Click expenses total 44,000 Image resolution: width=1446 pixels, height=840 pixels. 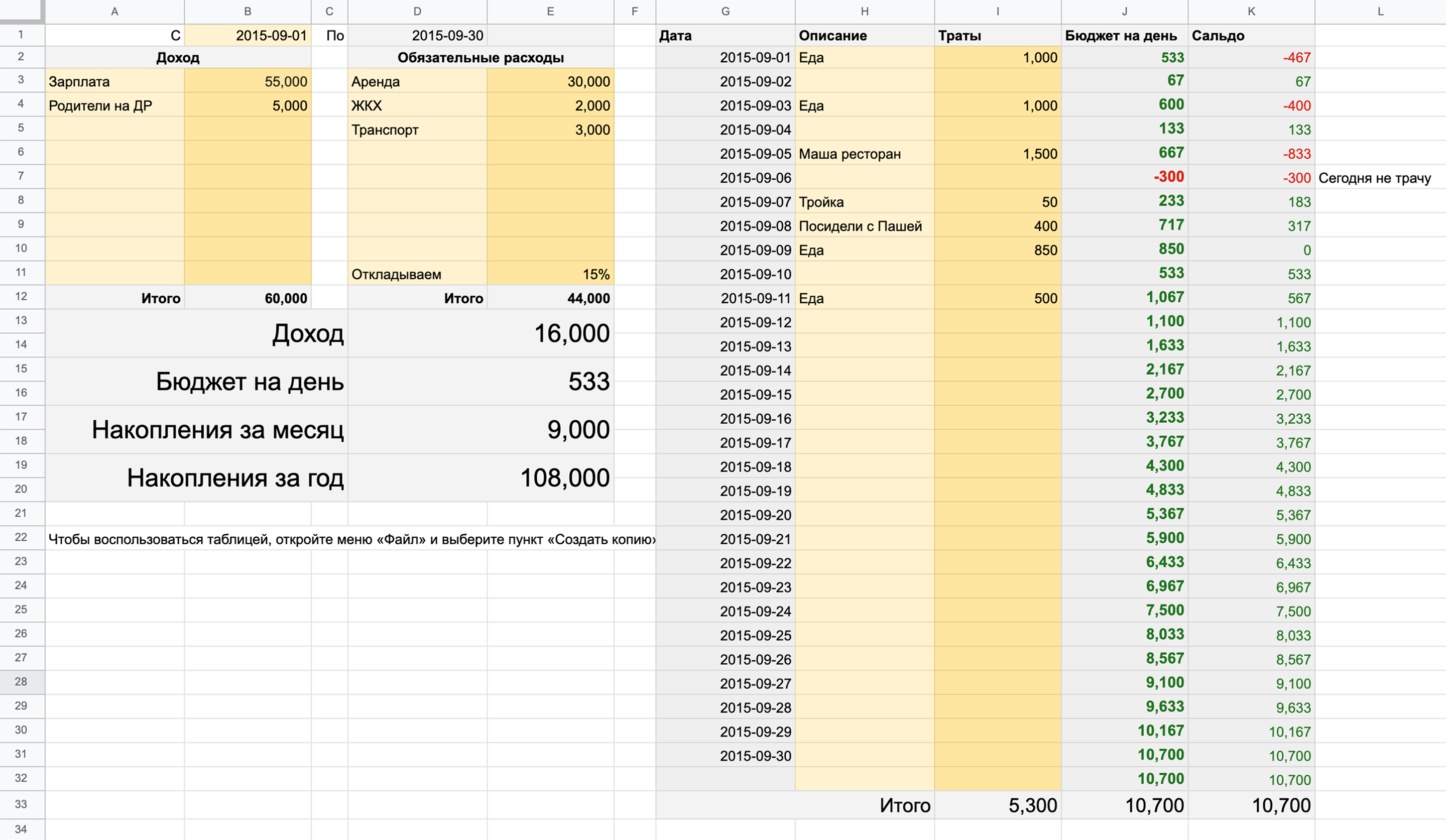[x=550, y=298]
